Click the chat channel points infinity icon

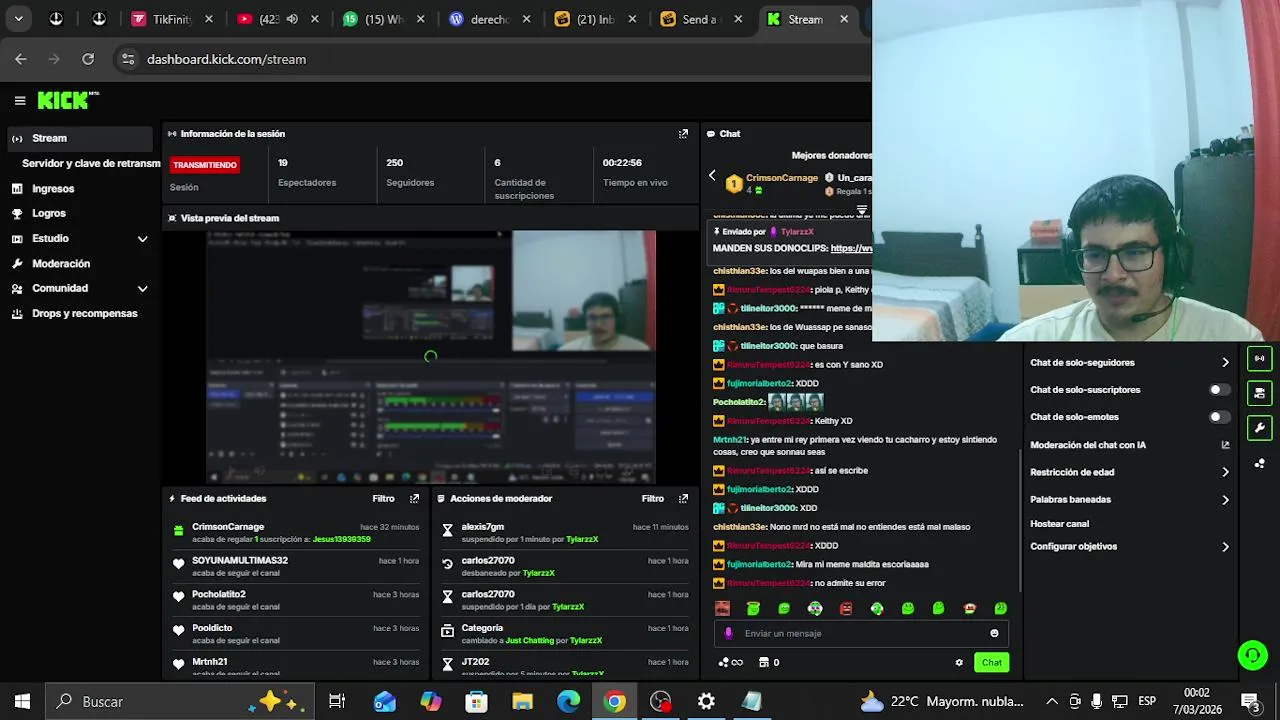(731, 662)
